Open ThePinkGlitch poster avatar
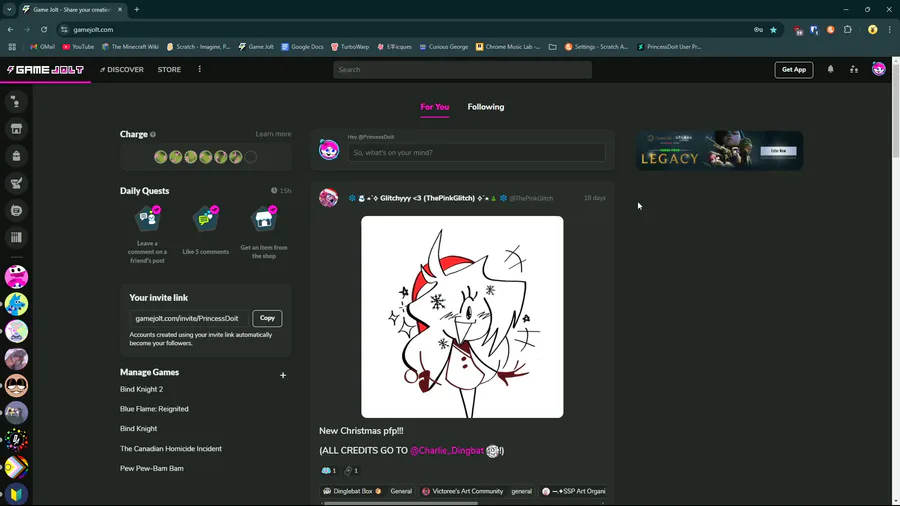 click(329, 198)
